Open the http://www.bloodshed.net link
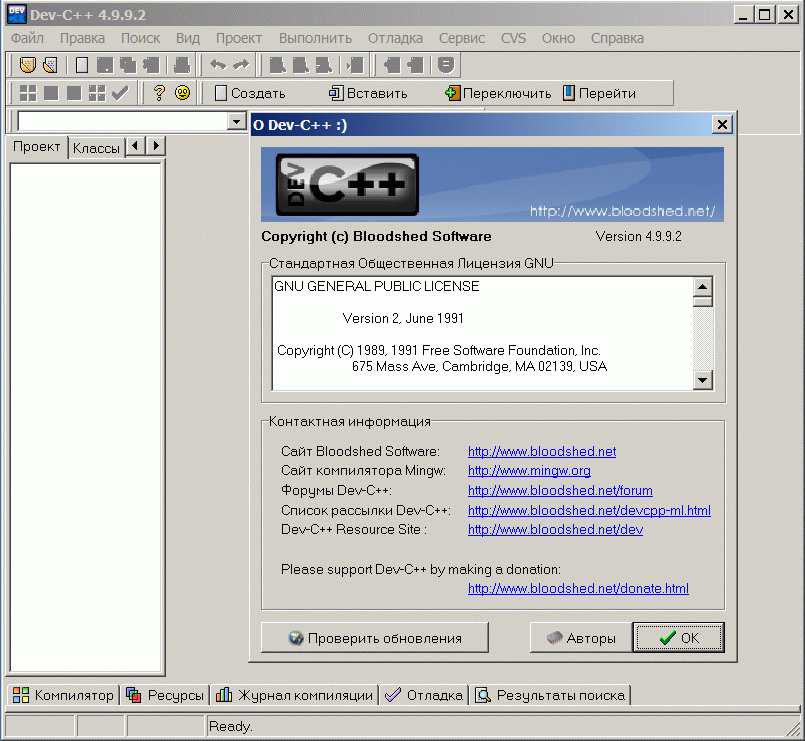 click(x=542, y=451)
